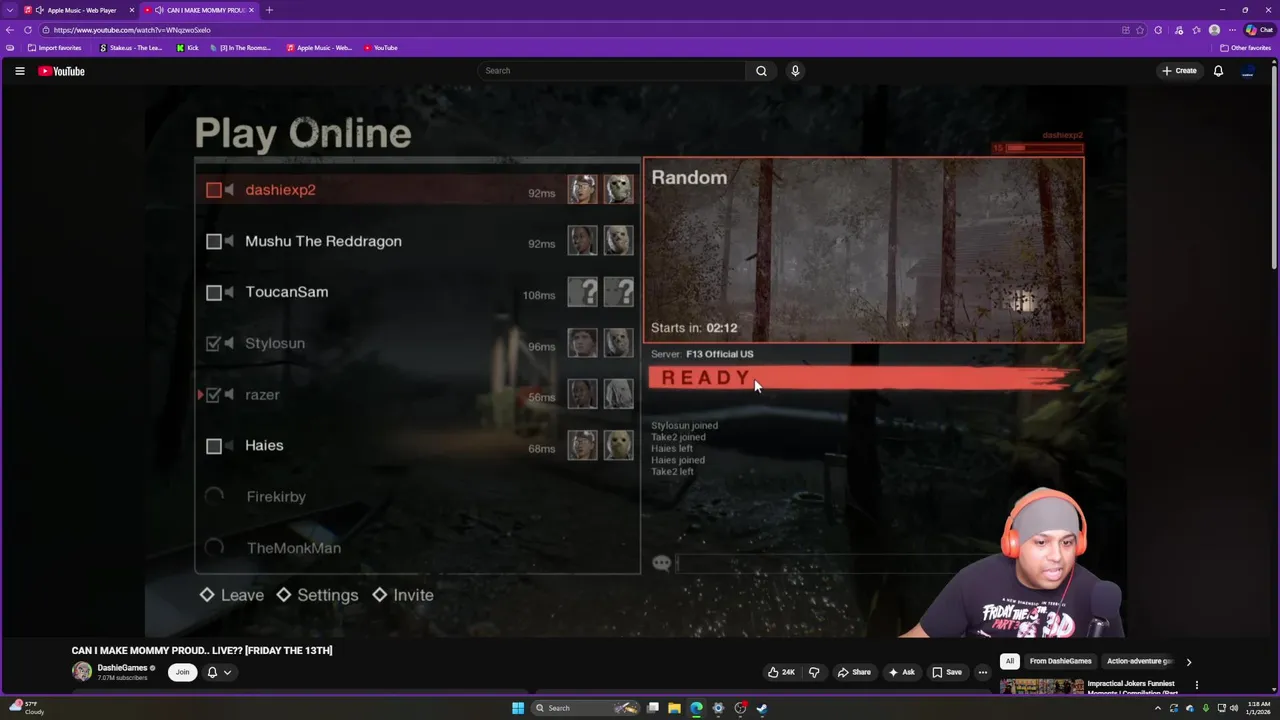Open YouTube notifications bell in header
This screenshot has width=1280, height=720.
coord(1218,71)
